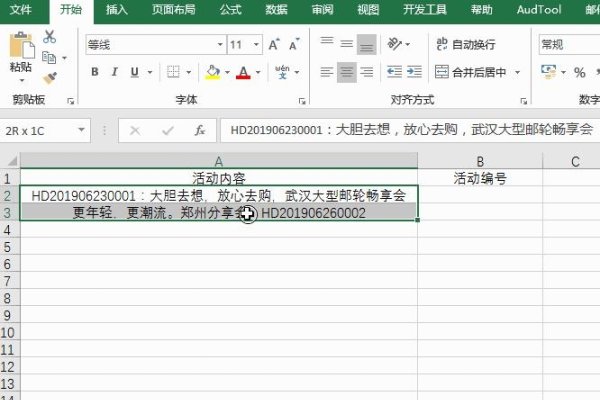Switch to the 视图 tab
The image size is (600, 400).
coord(368,9)
